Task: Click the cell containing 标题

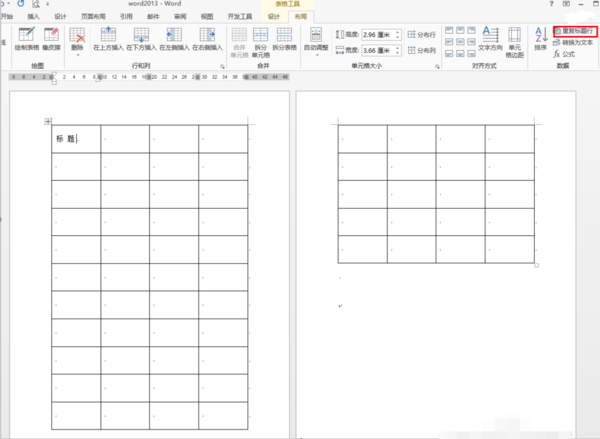Action: (76, 139)
